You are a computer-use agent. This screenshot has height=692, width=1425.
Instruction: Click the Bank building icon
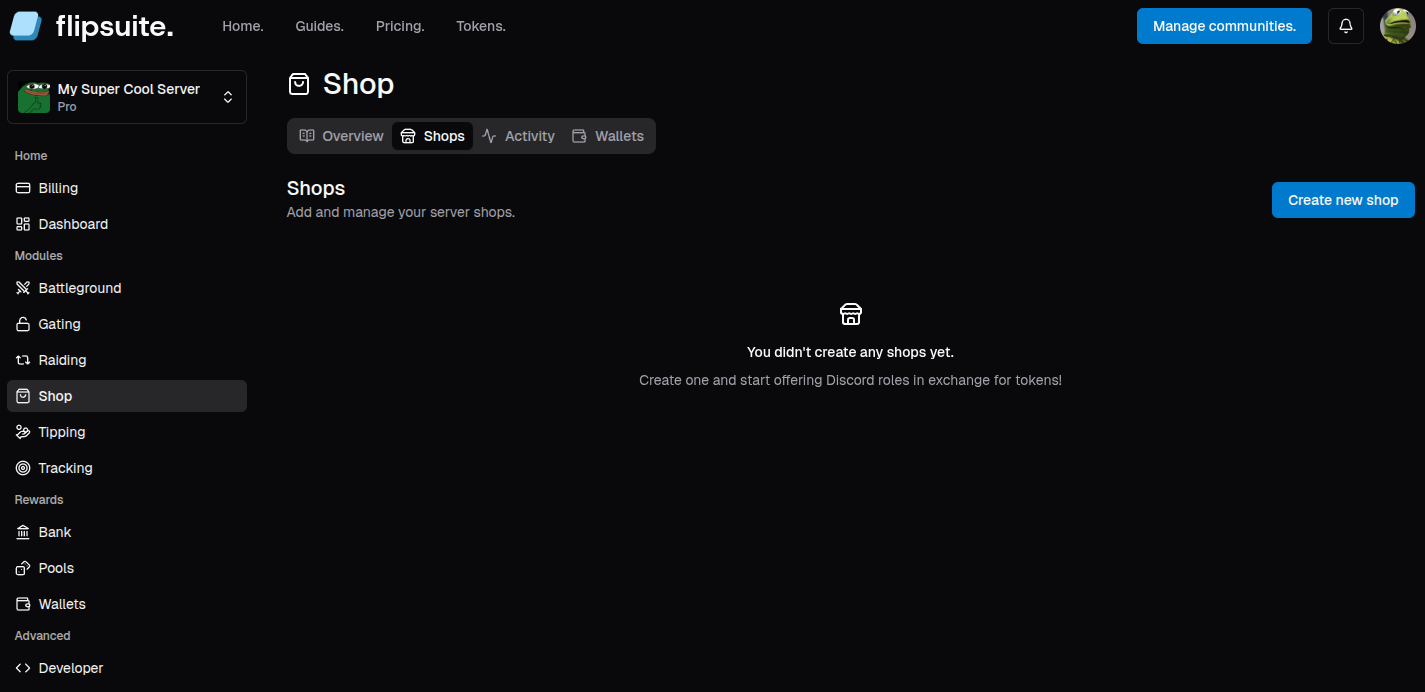(x=23, y=532)
